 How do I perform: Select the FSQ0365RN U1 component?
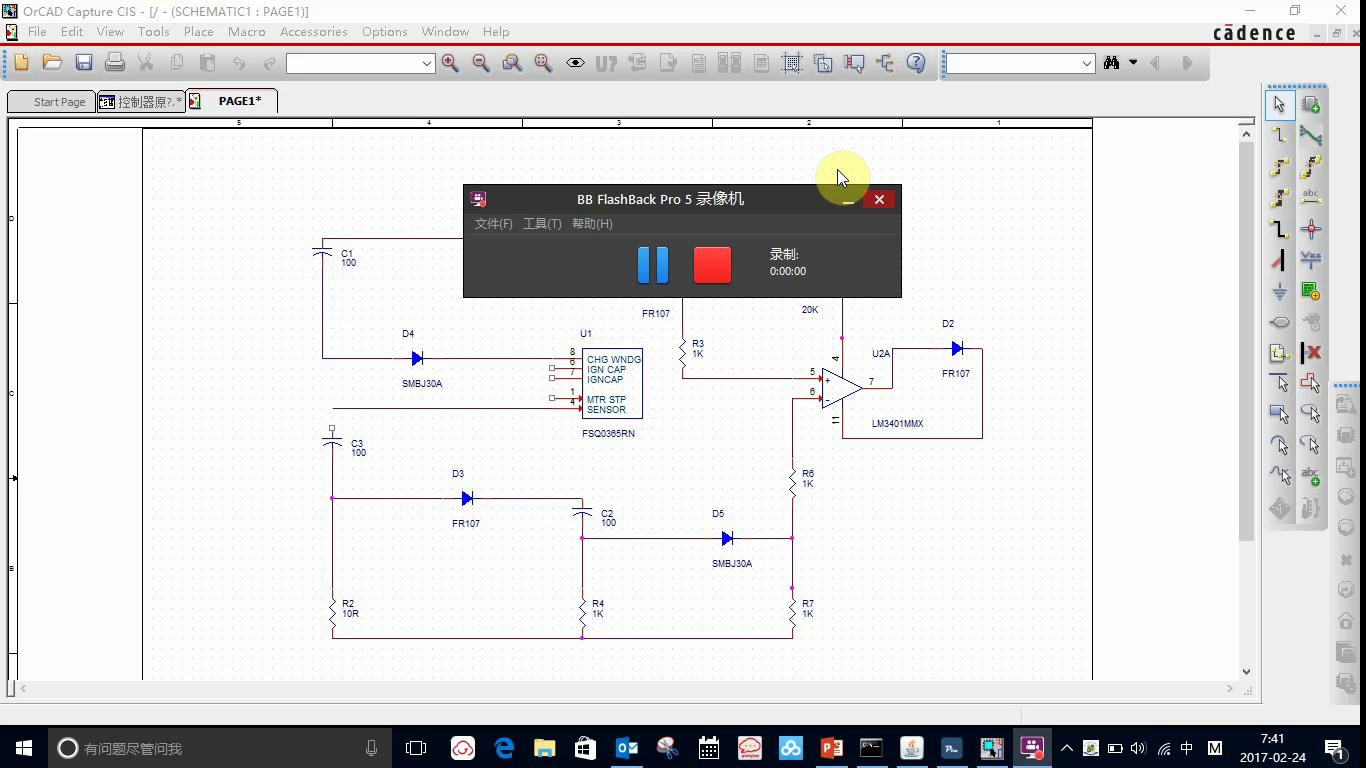[612, 384]
